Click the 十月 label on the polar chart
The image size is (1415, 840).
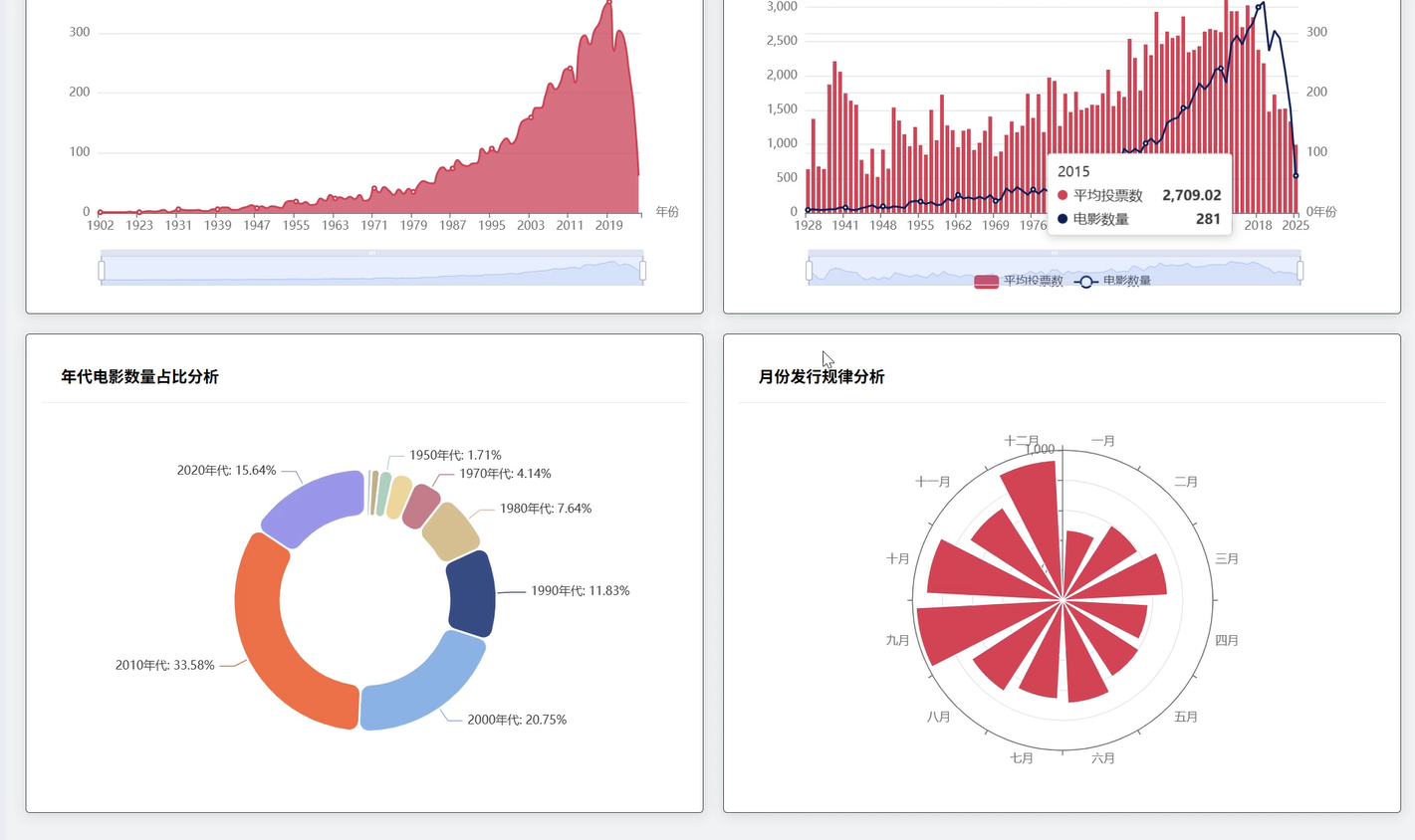[x=898, y=559]
